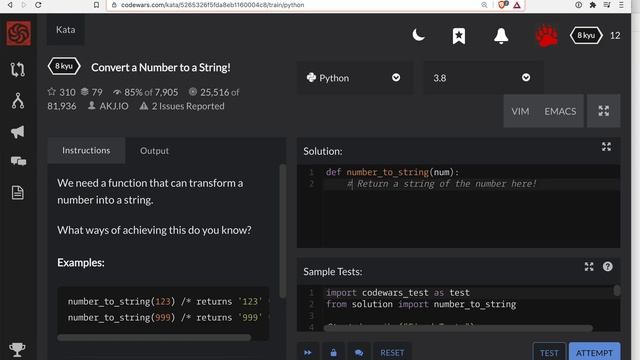
Task: Open the Sample Tests help icon
Action: point(607,267)
